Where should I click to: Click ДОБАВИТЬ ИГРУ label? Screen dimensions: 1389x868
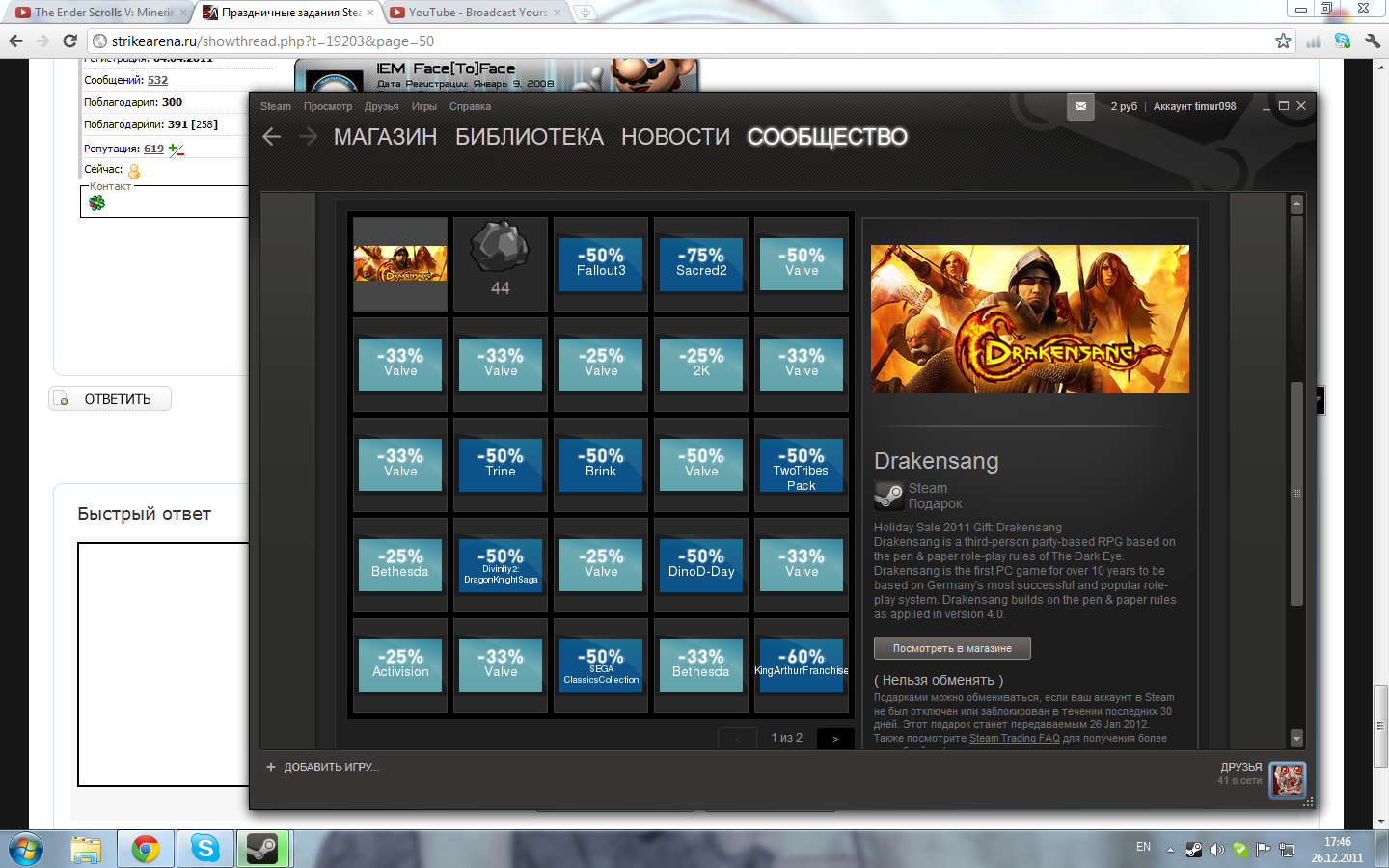pos(332,767)
